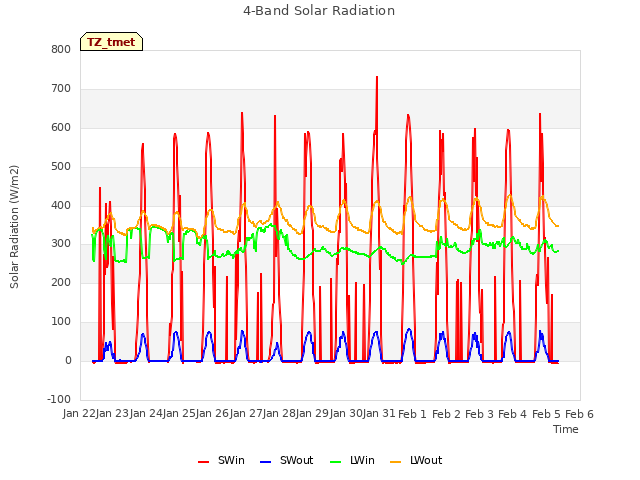This screenshot has height=480, width=640.
Task: Click the Feb 5 x-axis date label
Action: click(546, 414)
